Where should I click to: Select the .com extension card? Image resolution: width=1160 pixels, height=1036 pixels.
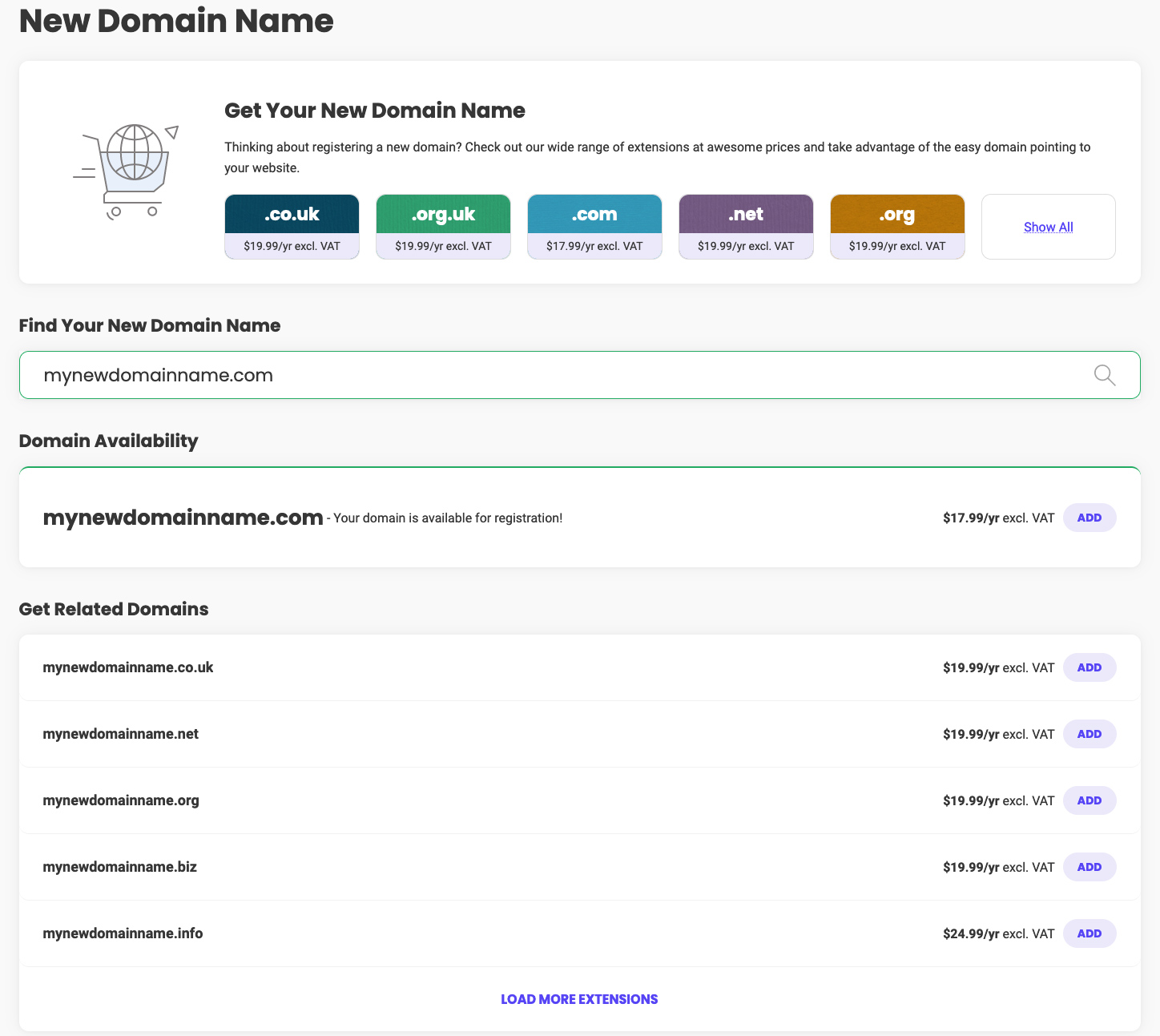[x=594, y=227]
